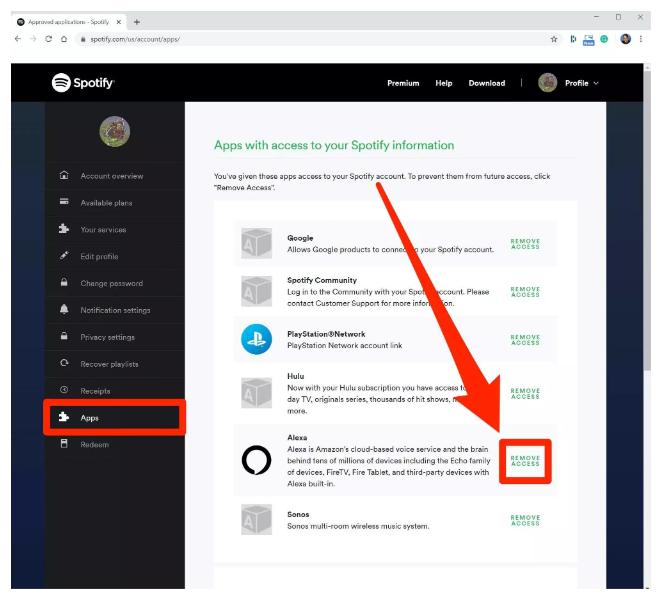The image size is (658, 600).
Task: Click the Apps puzzle piece icon
Action: click(64, 417)
